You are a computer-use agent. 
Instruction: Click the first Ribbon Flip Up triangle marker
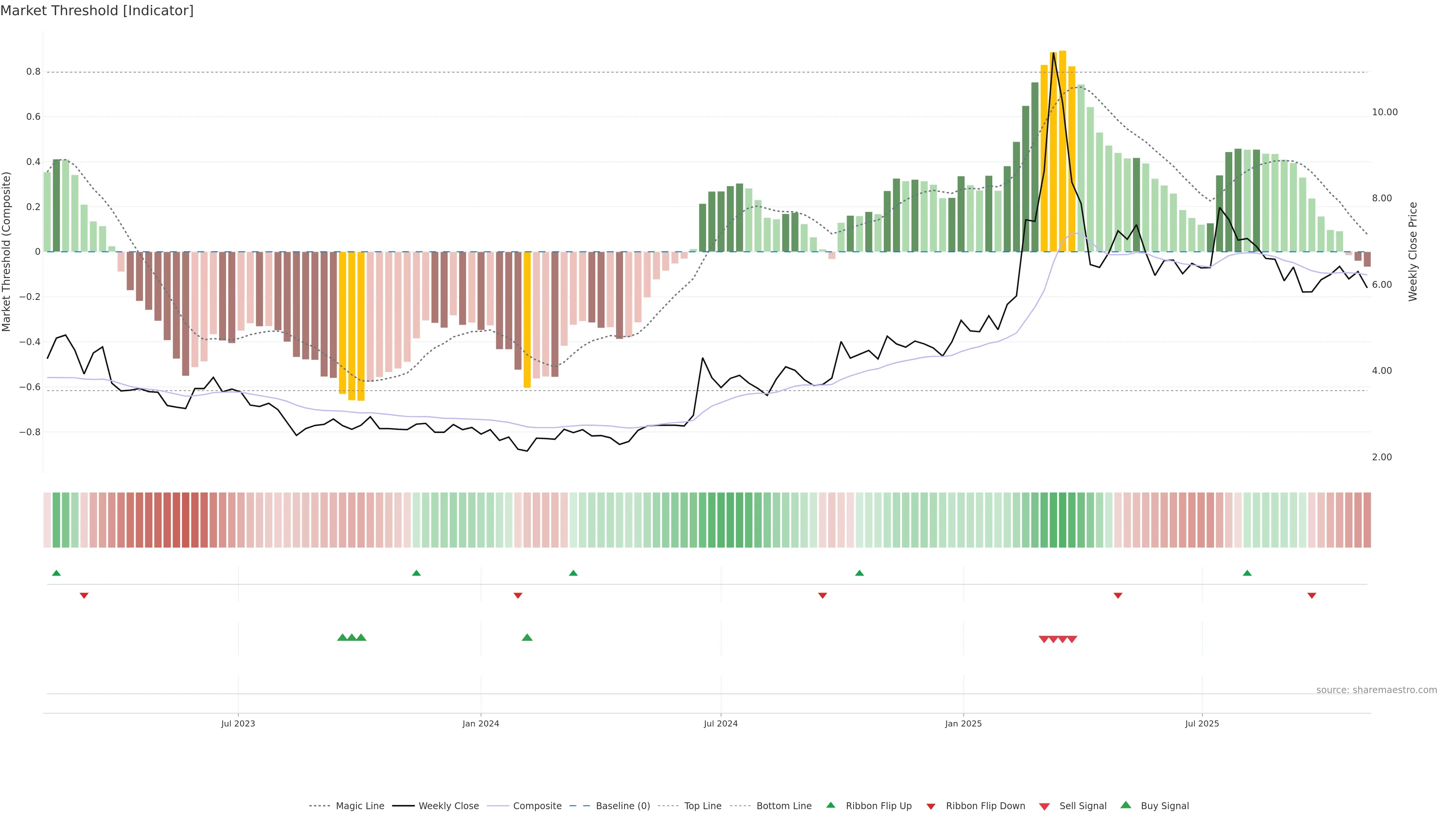[x=56, y=573]
